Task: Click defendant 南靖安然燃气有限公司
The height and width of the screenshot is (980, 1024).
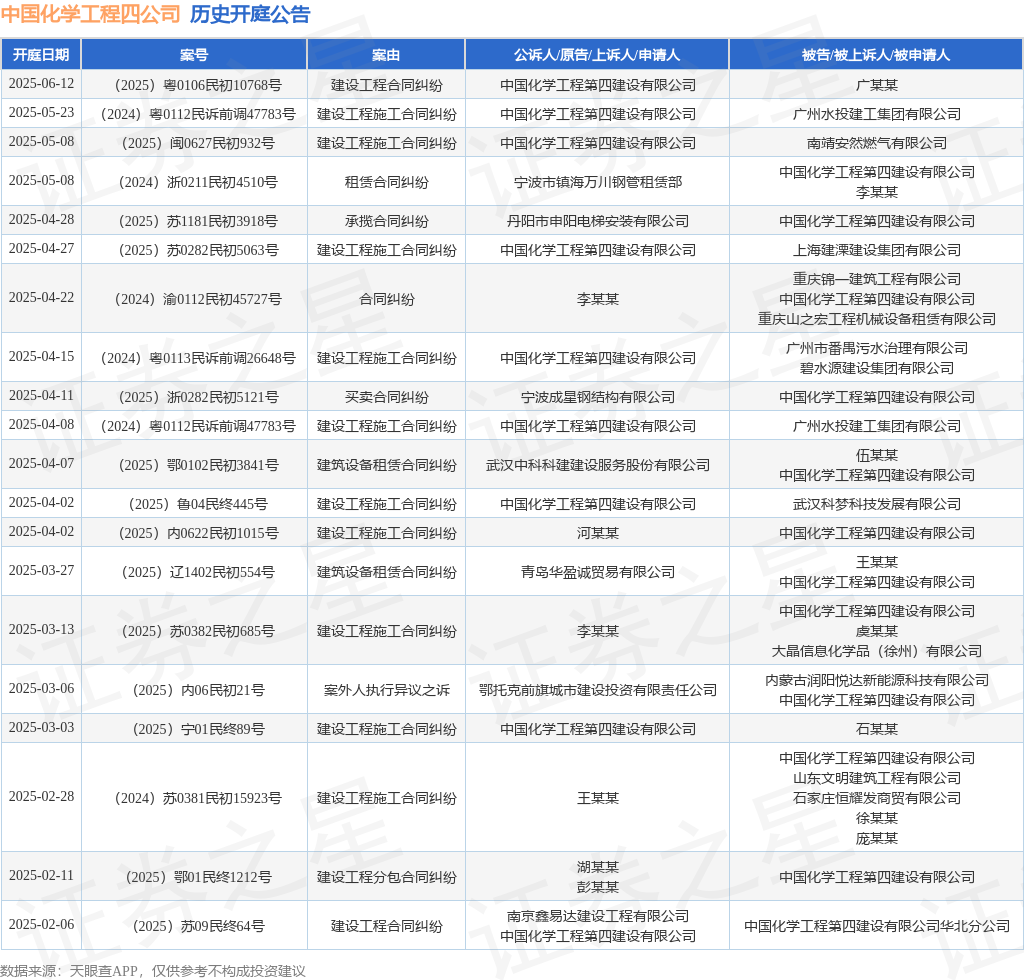Action: pyautogui.click(x=876, y=143)
